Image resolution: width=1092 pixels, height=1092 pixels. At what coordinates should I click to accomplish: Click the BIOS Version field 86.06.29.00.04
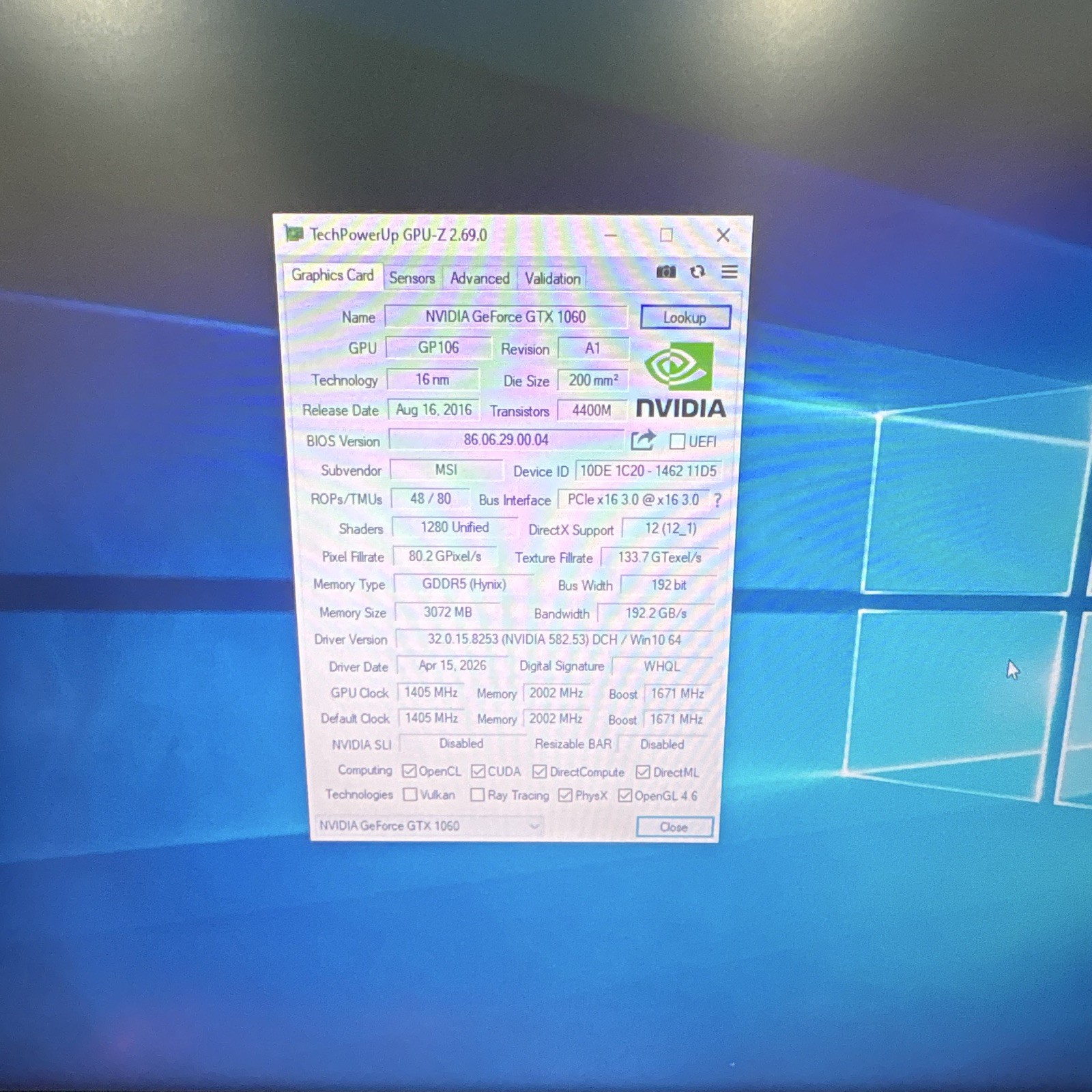506,440
